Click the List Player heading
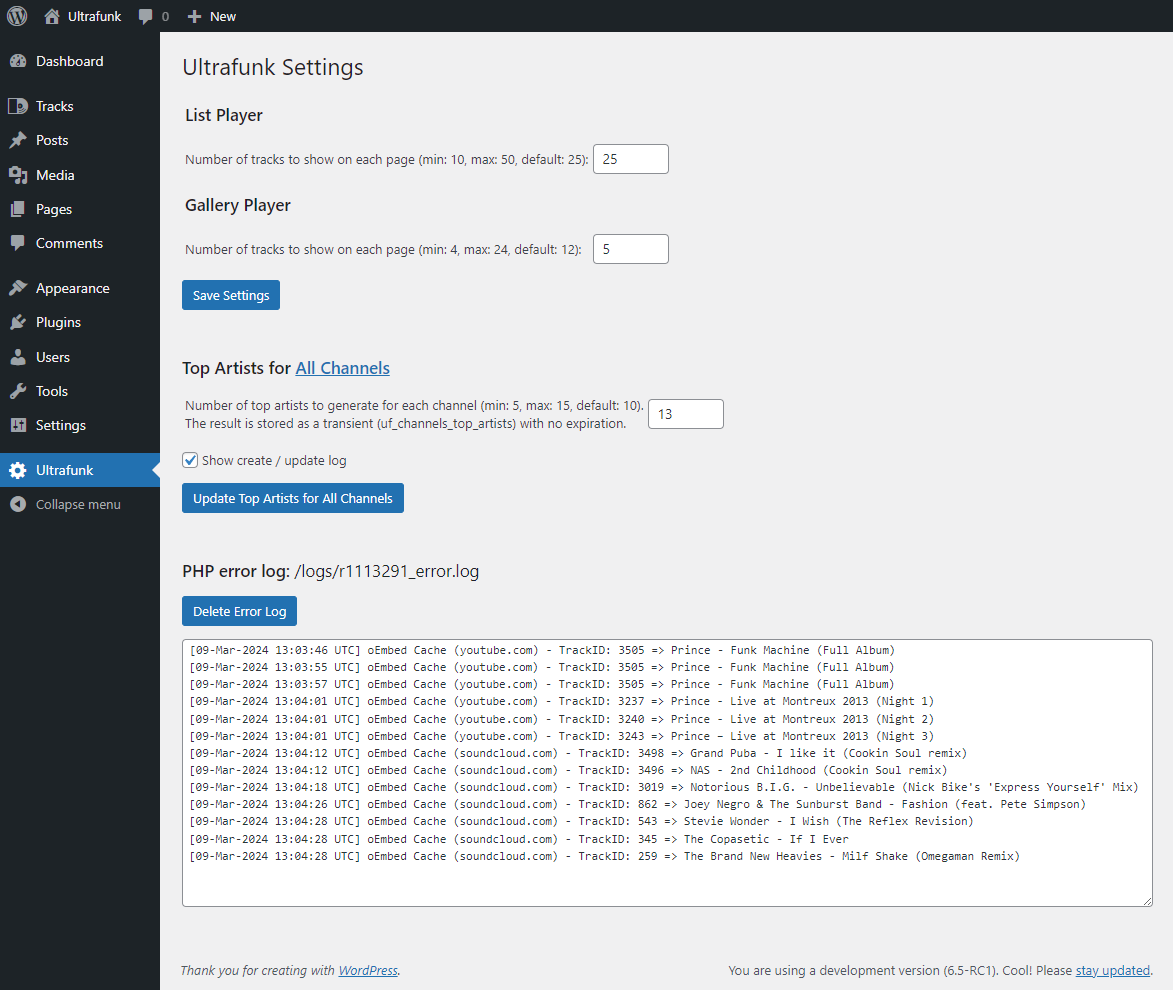The width and height of the screenshot is (1173, 990). [x=224, y=115]
